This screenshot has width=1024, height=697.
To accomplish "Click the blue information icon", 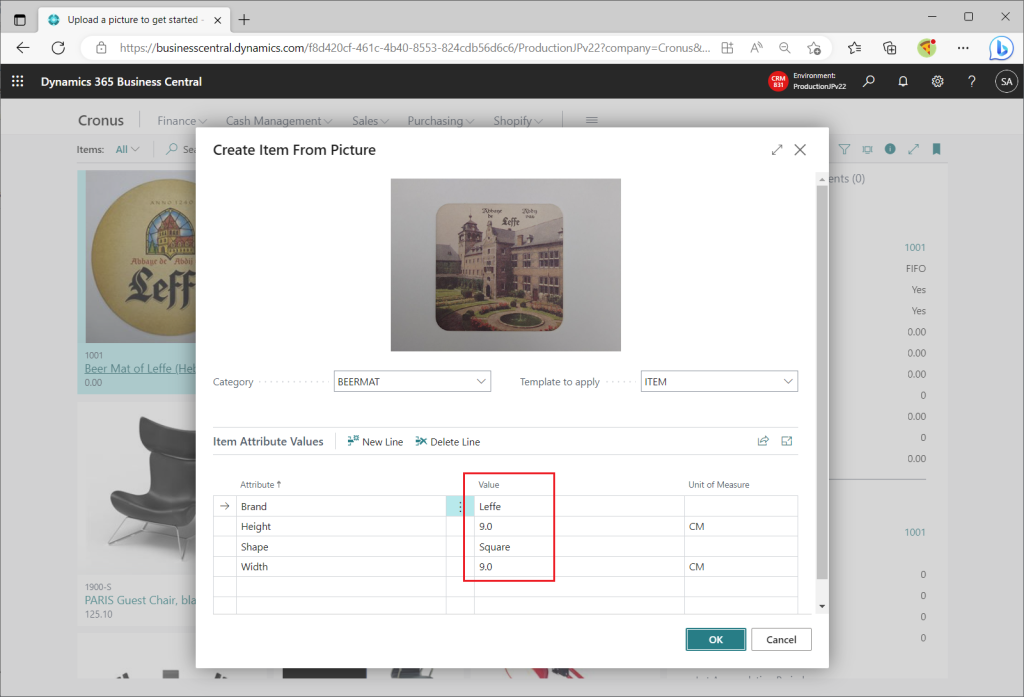I will point(889,149).
